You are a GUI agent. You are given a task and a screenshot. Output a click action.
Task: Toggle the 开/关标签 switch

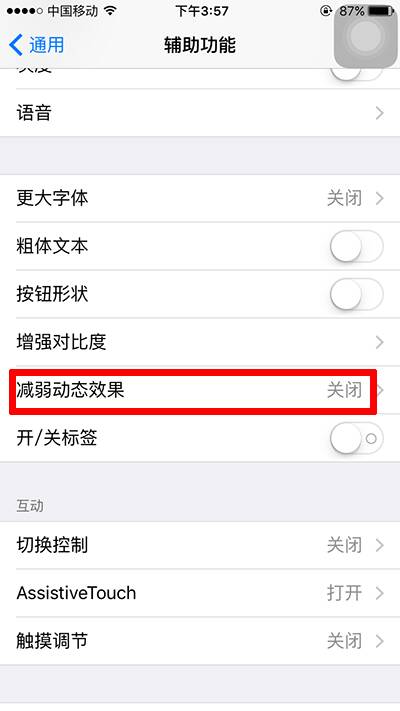click(356, 438)
